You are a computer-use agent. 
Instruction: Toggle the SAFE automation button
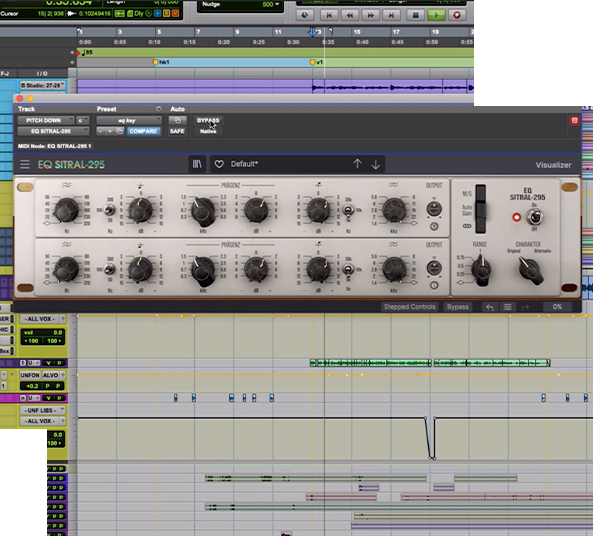177,131
